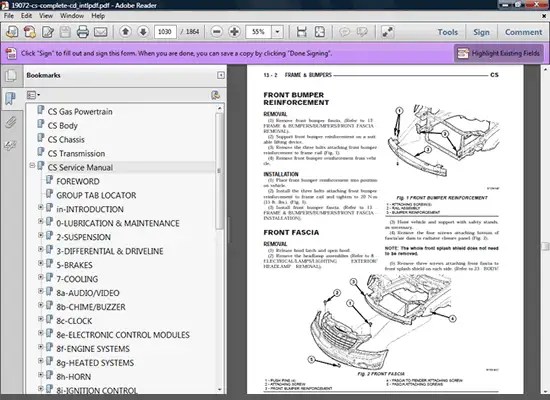Viewport: 550px width, 400px height.
Task: Click the document vertical scrollbar thumb
Action: click(x=545, y=246)
